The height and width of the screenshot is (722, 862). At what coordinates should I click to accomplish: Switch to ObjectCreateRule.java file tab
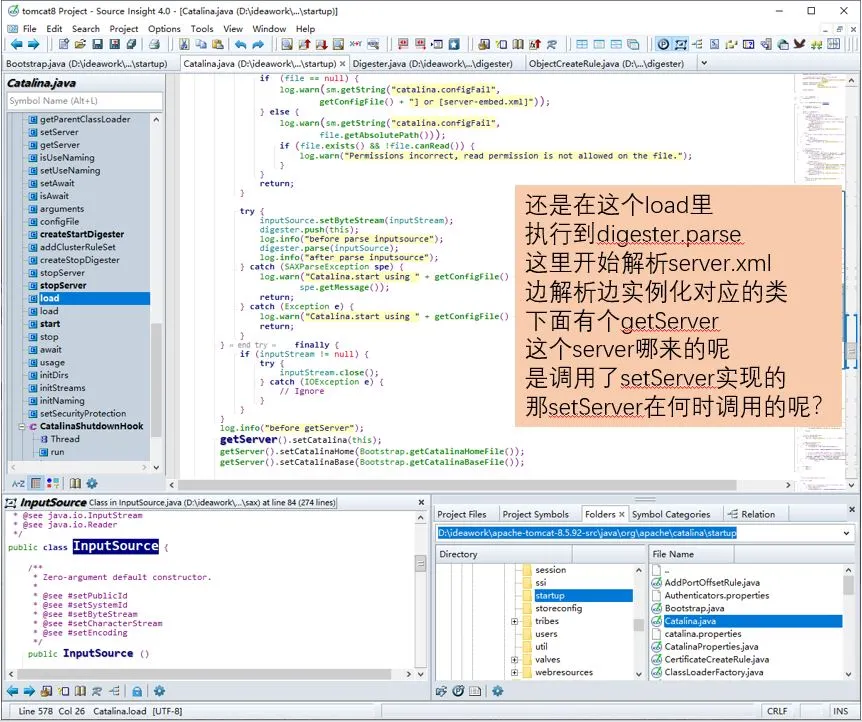(606, 64)
